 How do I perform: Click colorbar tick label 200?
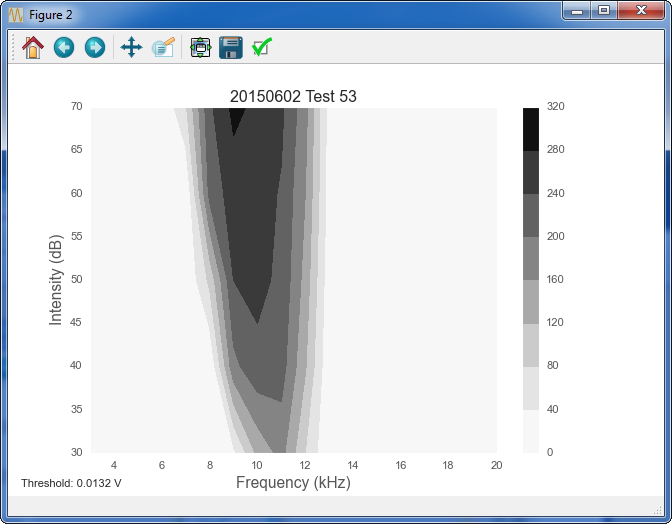[555, 236]
